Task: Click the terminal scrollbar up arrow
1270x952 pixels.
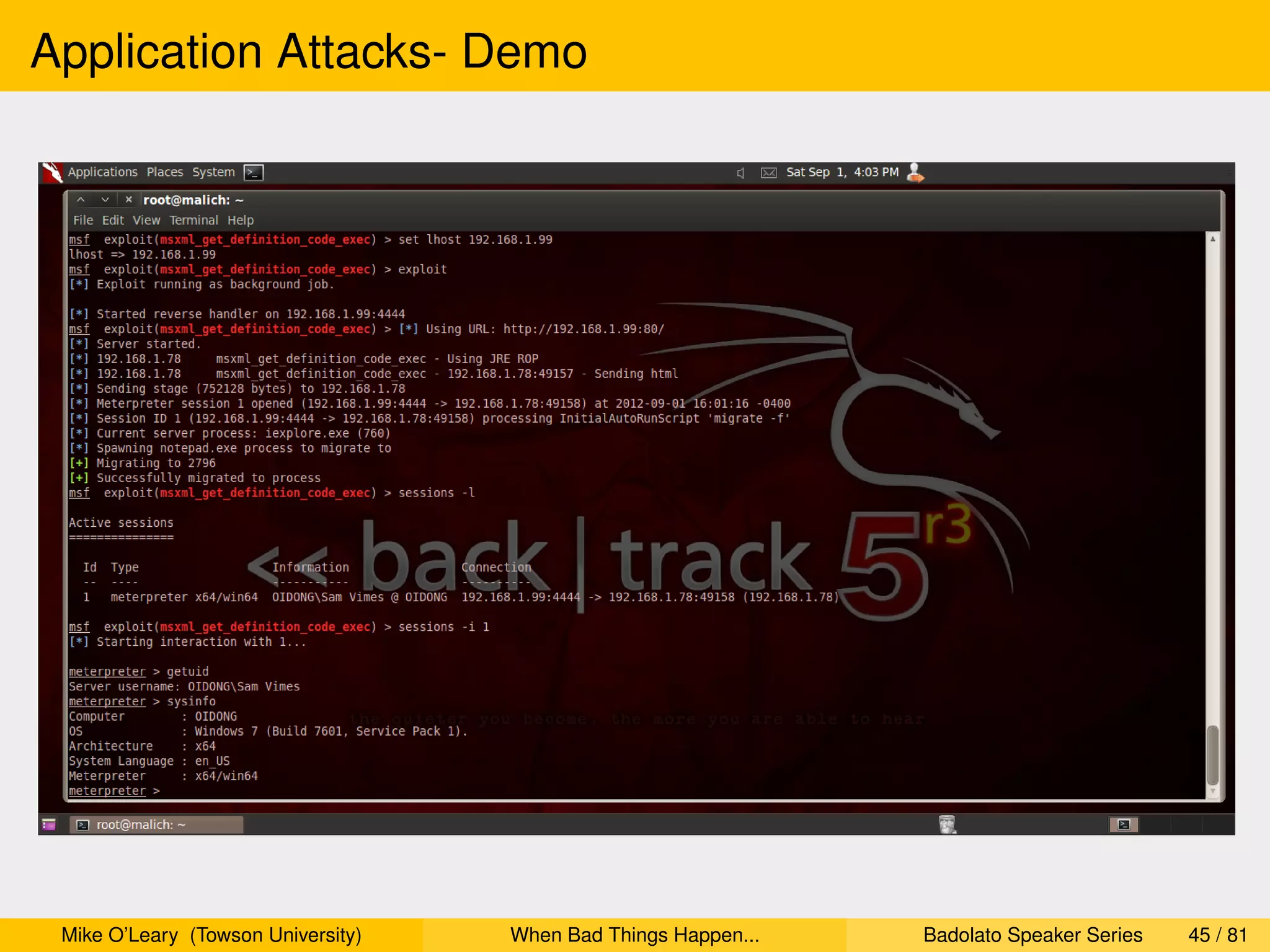Action: click(x=1213, y=239)
